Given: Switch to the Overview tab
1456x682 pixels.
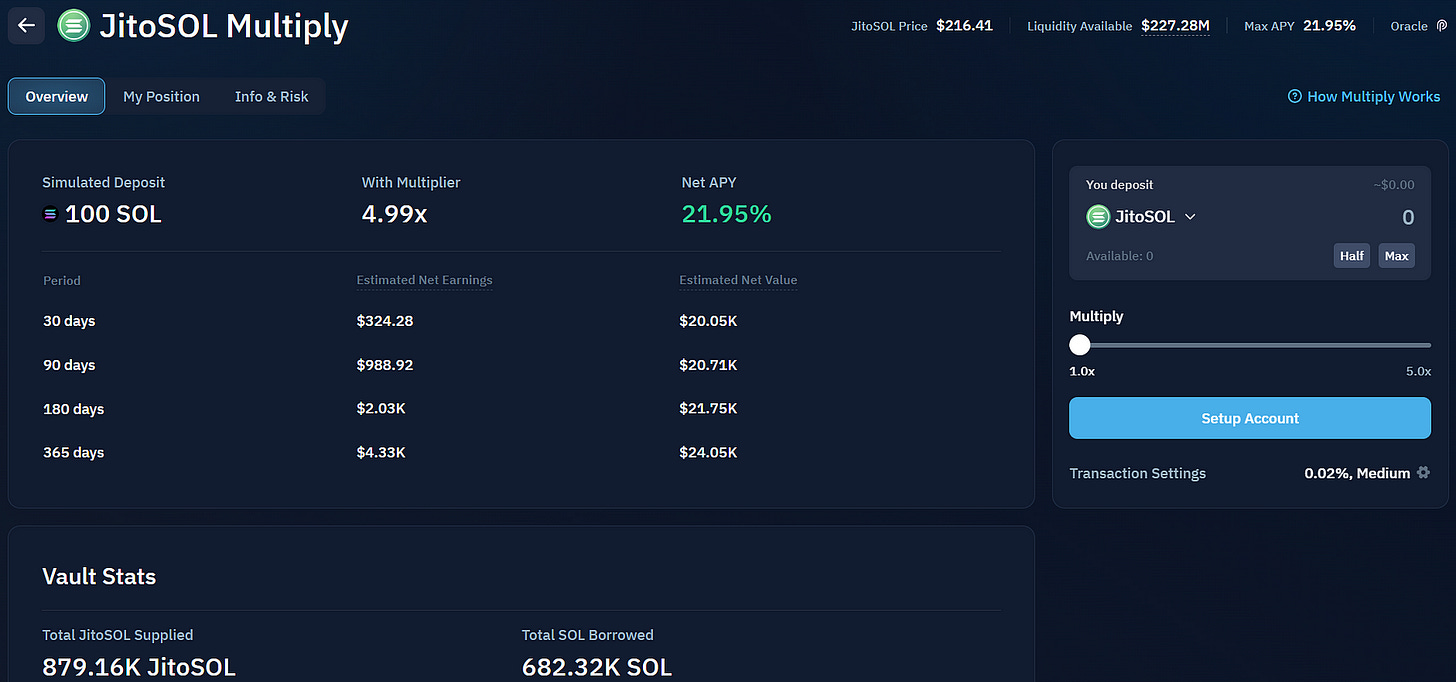Looking at the screenshot, I should [x=56, y=96].
